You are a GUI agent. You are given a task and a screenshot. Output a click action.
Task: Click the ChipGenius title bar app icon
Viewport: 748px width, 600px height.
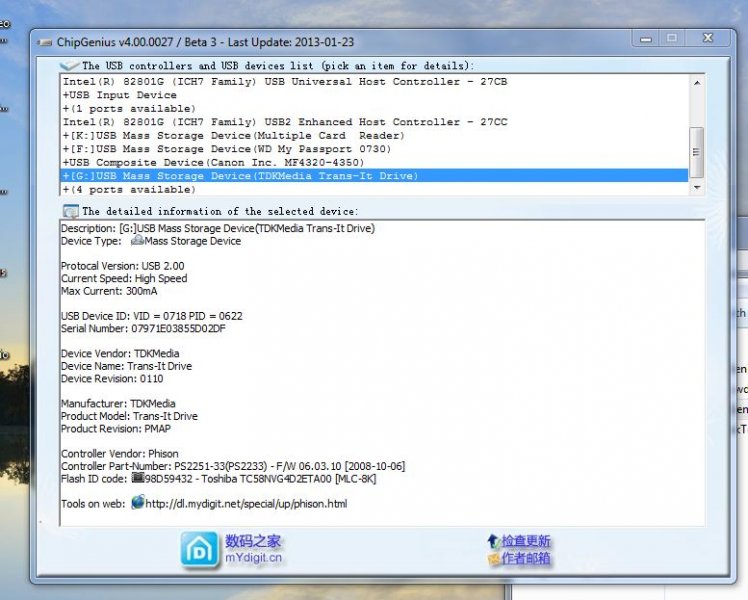(45, 42)
